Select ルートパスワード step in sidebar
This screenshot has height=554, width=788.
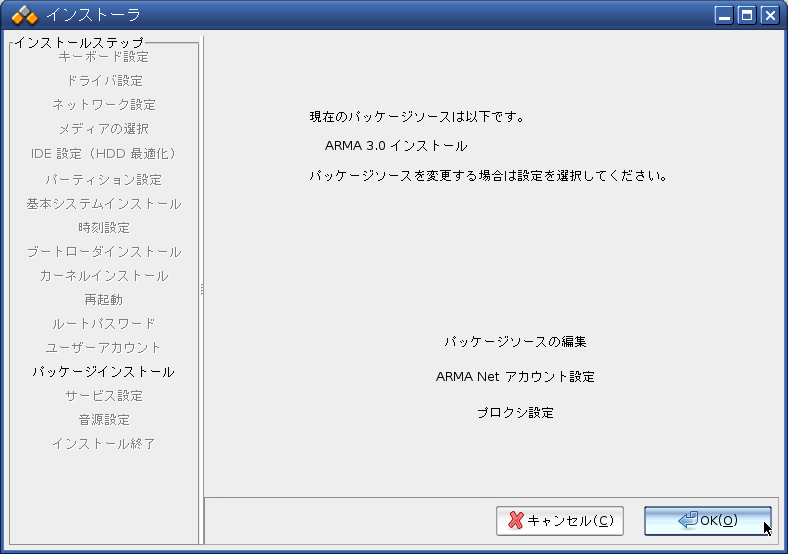[103, 324]
